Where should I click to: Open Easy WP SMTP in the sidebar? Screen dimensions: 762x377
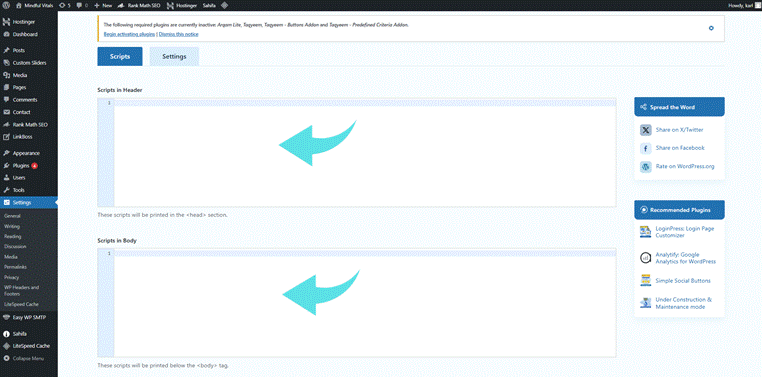click(29, 317)
